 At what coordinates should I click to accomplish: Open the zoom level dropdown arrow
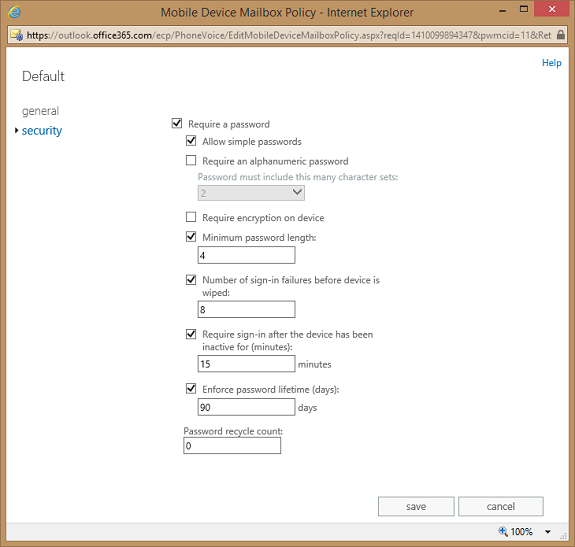coord(548,532)
